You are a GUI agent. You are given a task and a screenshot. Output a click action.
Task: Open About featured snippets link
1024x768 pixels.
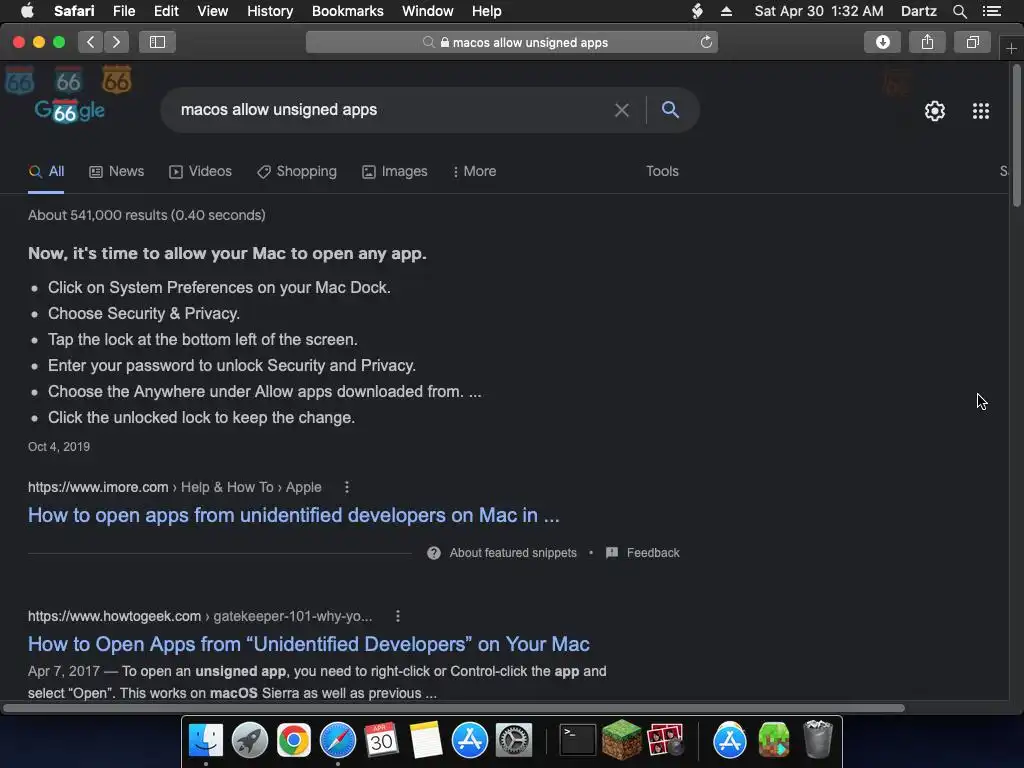point(513,553)
